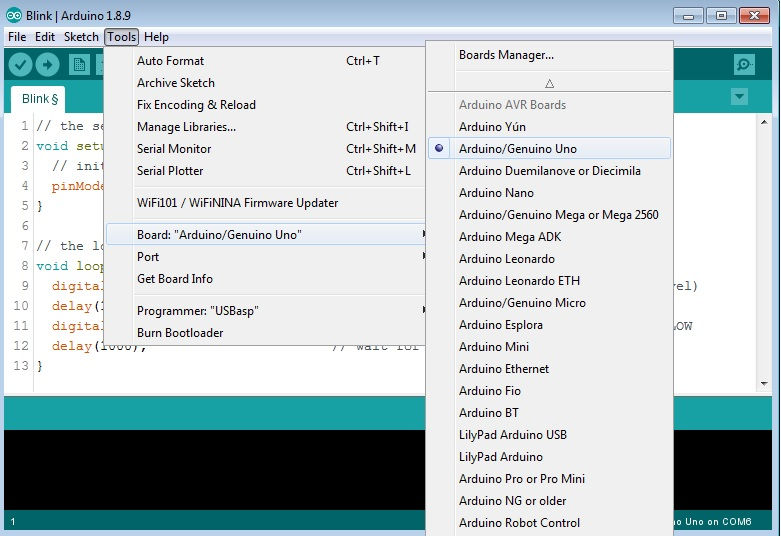Viewport: 781px width, 536px height.
Task: Select the Arduino/Genuino Uno radio option
Action: tap(549, 148)
